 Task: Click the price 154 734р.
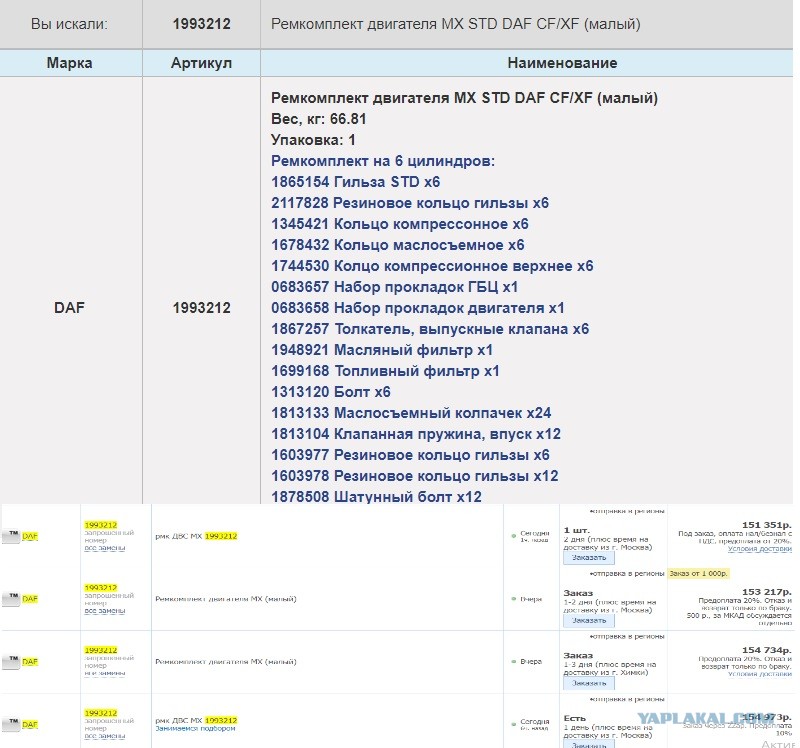pos(767,650)
